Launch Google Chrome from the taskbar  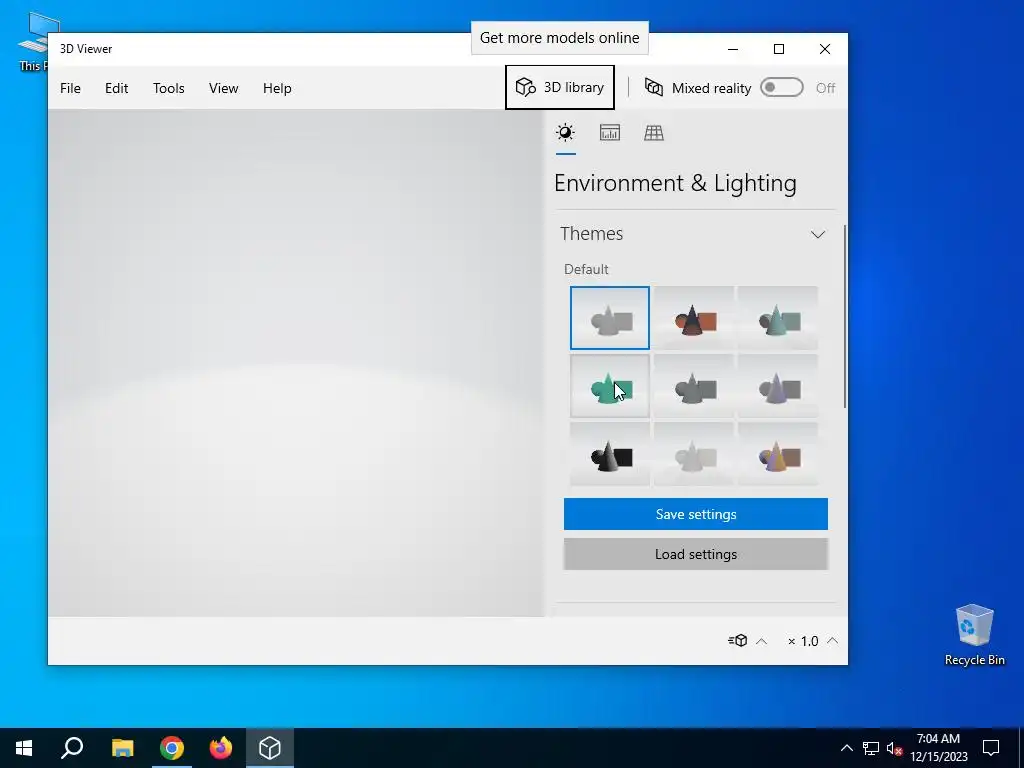[172, 748]
